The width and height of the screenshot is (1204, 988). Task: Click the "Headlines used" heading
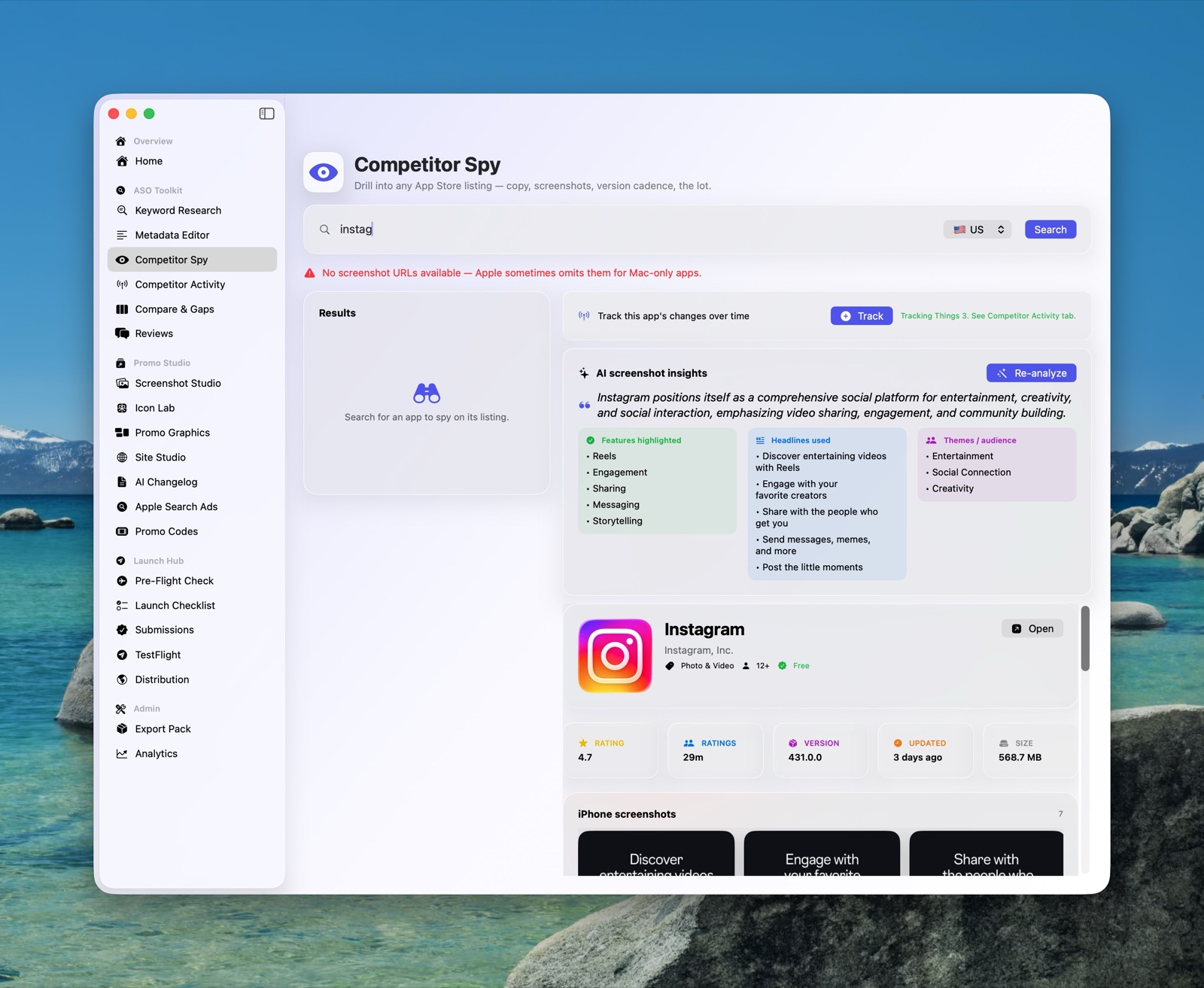pos(801,441)
